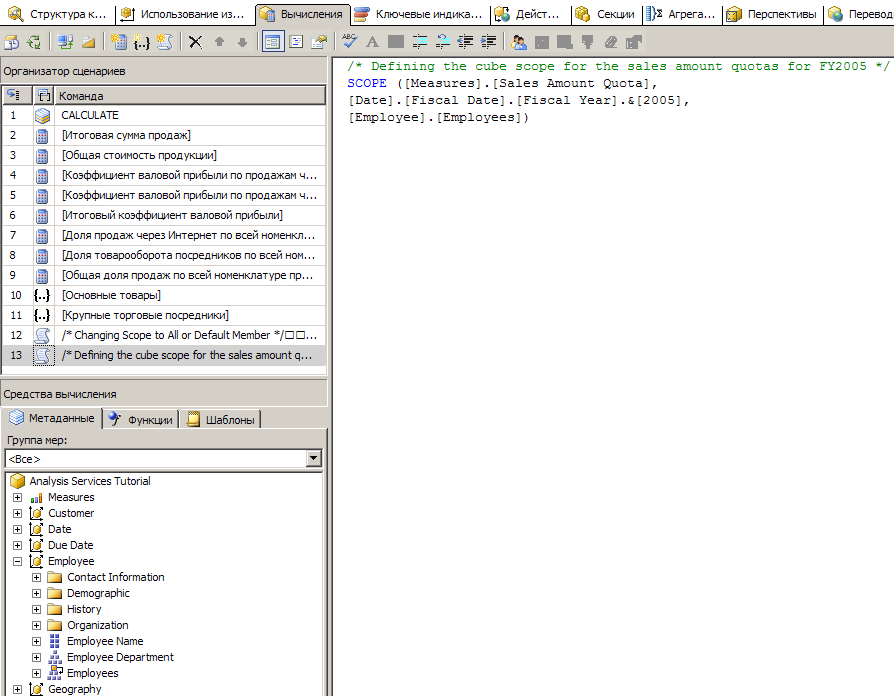Open the Группа мер dropdown
Screen dimensions: 894x696
pyautogui.click(x=314, y=458)
